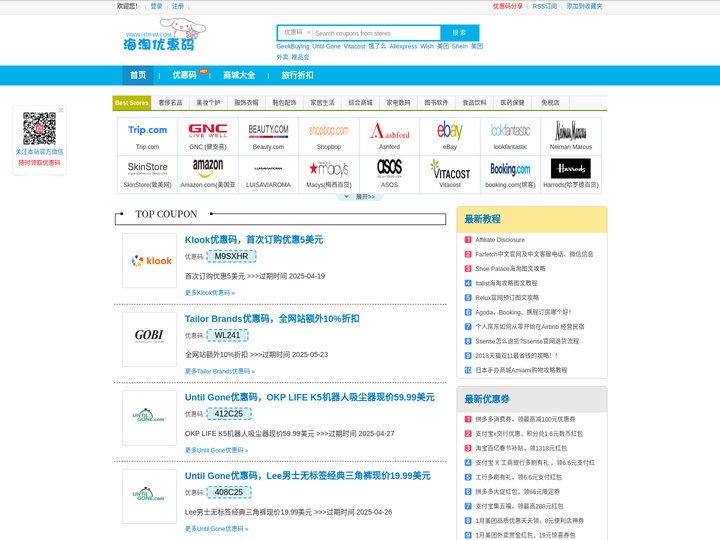This screenshot has width=720, height=540.
Task: Open the 优惠码 navigation menu item
Action: [x=185, y=75]
